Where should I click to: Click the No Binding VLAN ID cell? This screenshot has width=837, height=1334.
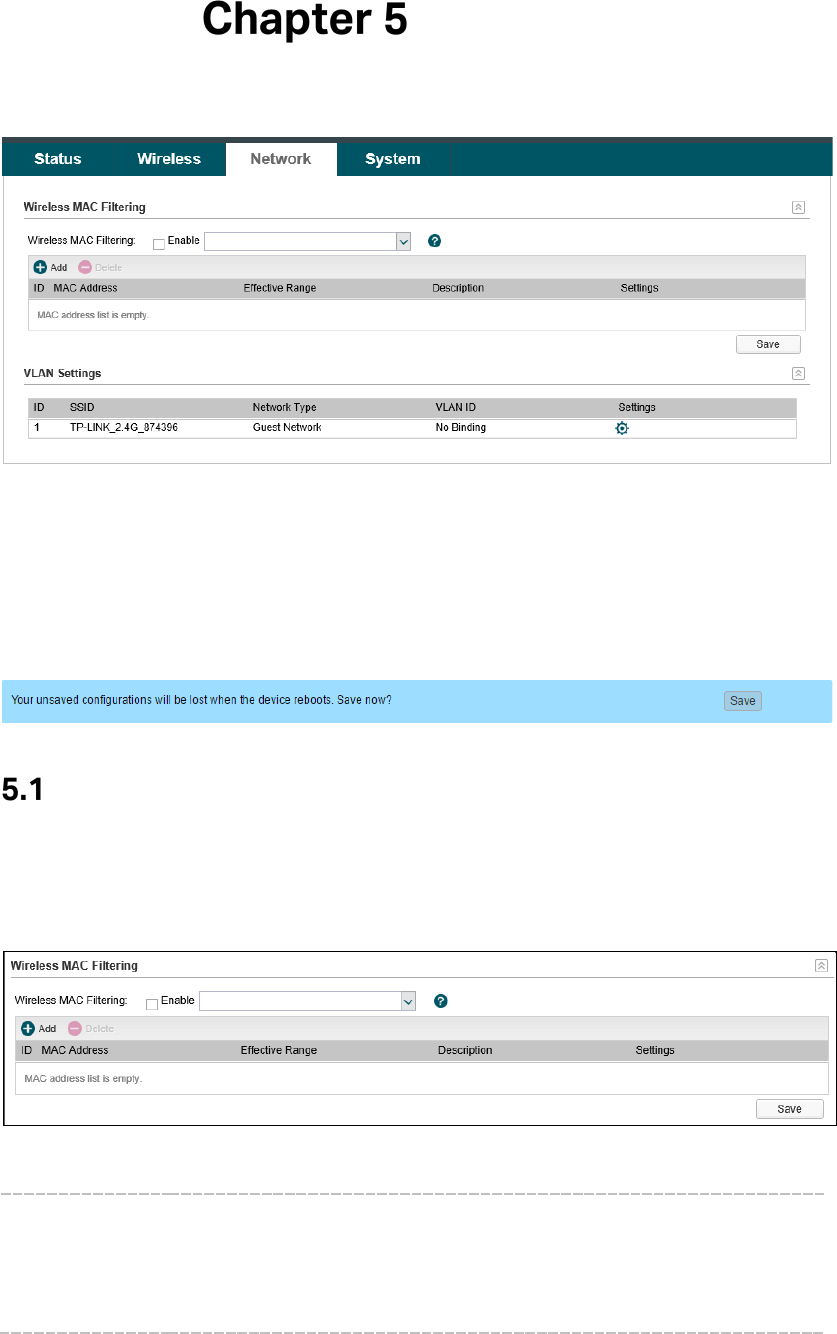pyautogui.click(x=461, y=428)
